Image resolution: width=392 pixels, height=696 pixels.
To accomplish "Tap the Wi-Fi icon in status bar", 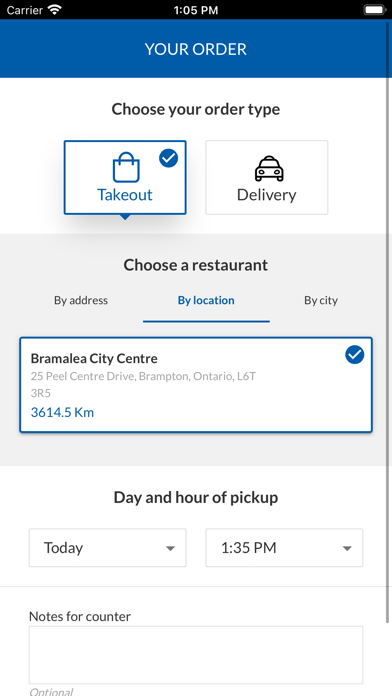I will pyautogui.click(x=55, y=10).
